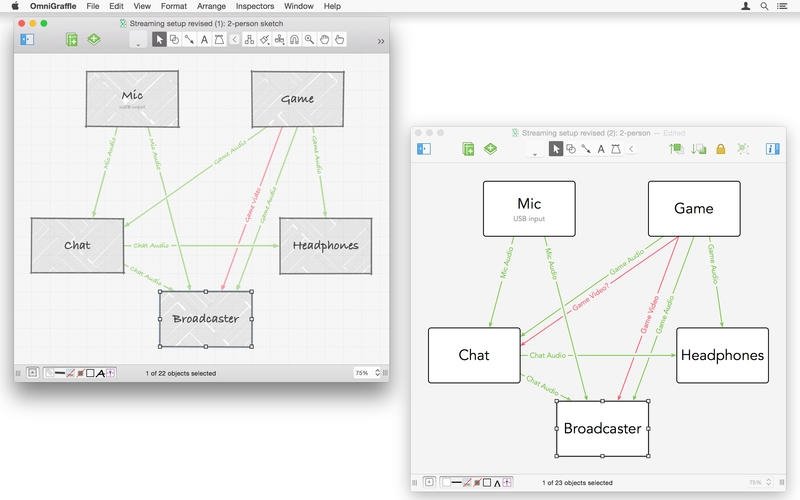Click the Magnet tool icon
This screenshot has width=800, height=500.
(294, 39)
